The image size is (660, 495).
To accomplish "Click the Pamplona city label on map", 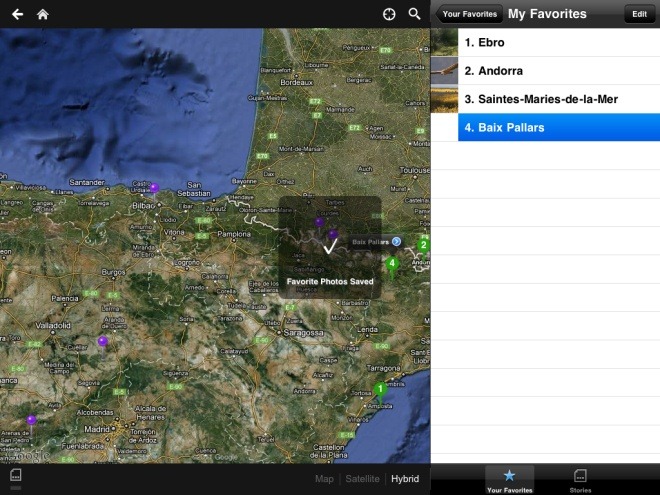I will pos(234,234).
